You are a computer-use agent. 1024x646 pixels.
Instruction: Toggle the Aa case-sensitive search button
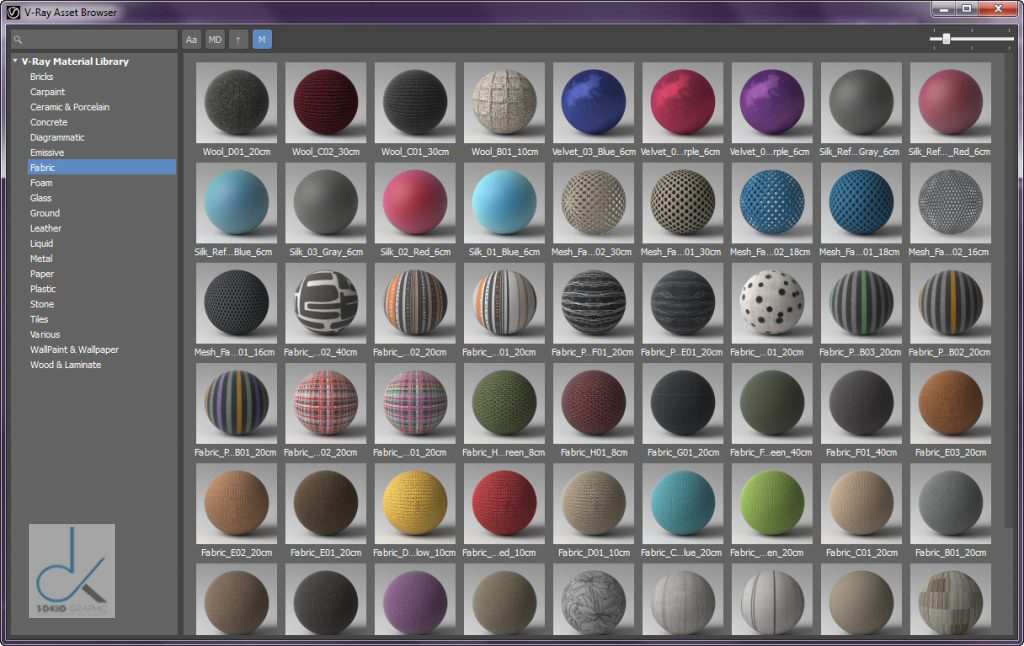click(x=191, y=40)
